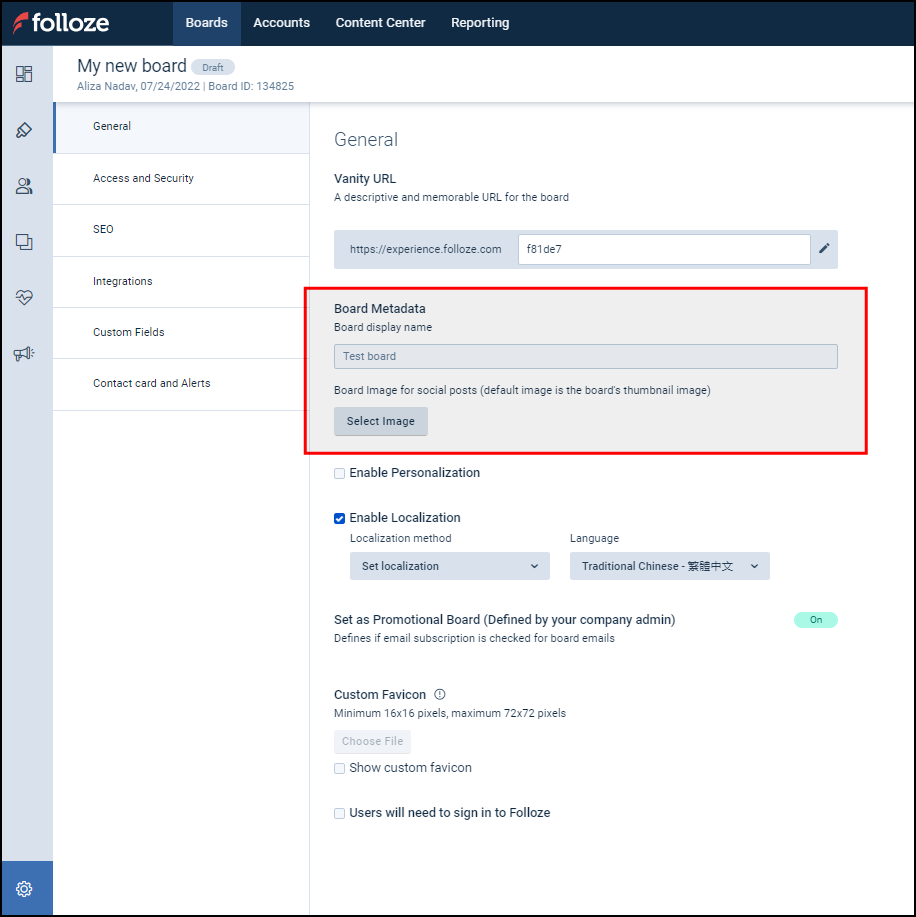Select the paintbrush design icon in sidebar
The width and height of the screenshot is (916, 917).
(24, 130)
